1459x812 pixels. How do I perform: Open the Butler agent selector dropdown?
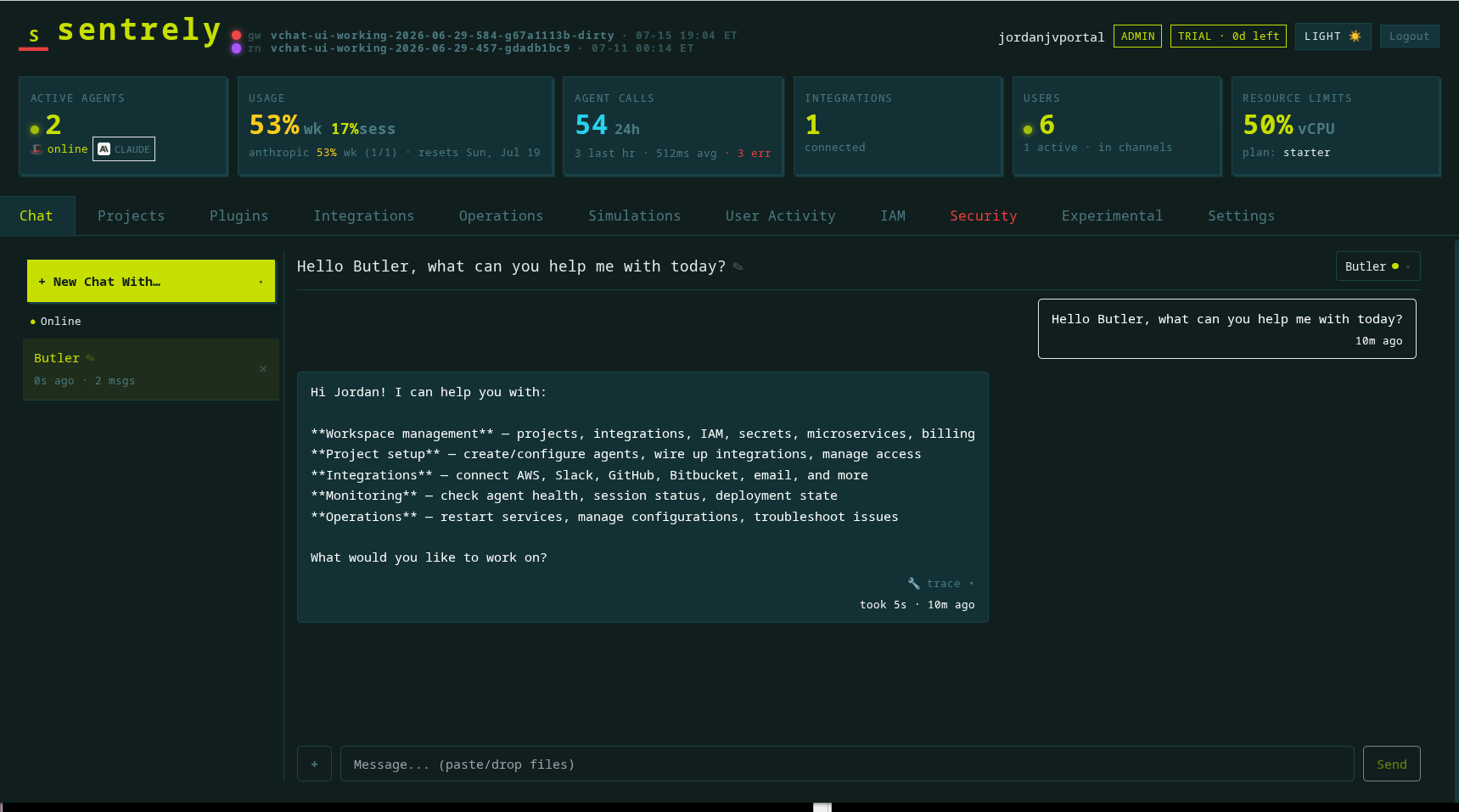pyautogui.click(x=1378, y=266)
